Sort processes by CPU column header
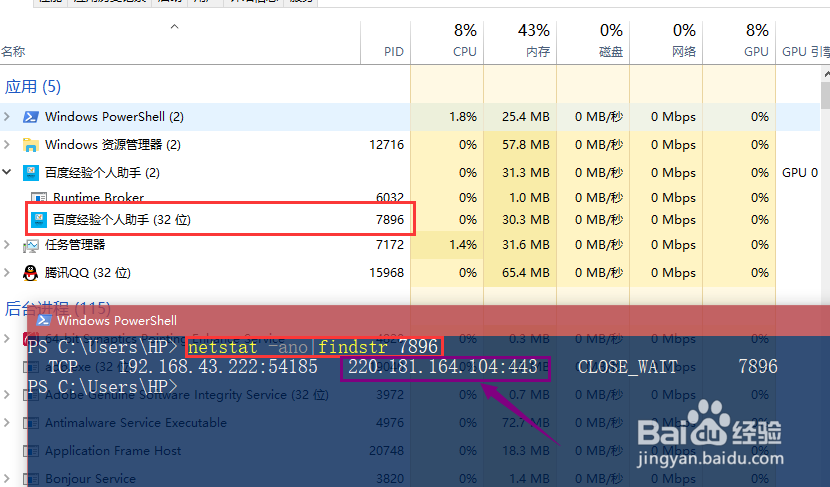The image size is (830, 487). (x=447, y=42)
